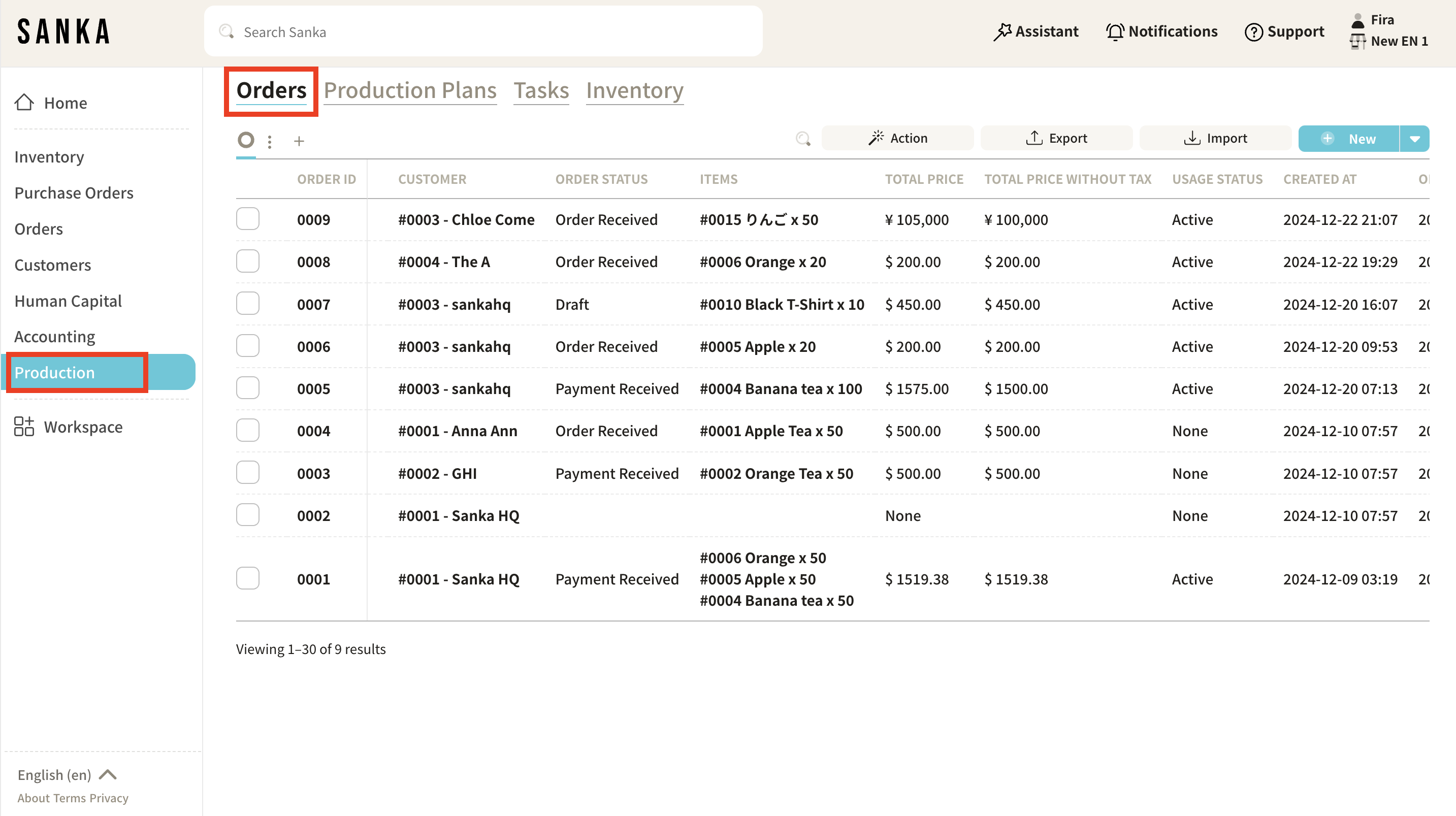Image resolution: width=1456 pixels, height=816 pixels.
Task: Click the Assistant pin icon
Action: click(1001, 31)
